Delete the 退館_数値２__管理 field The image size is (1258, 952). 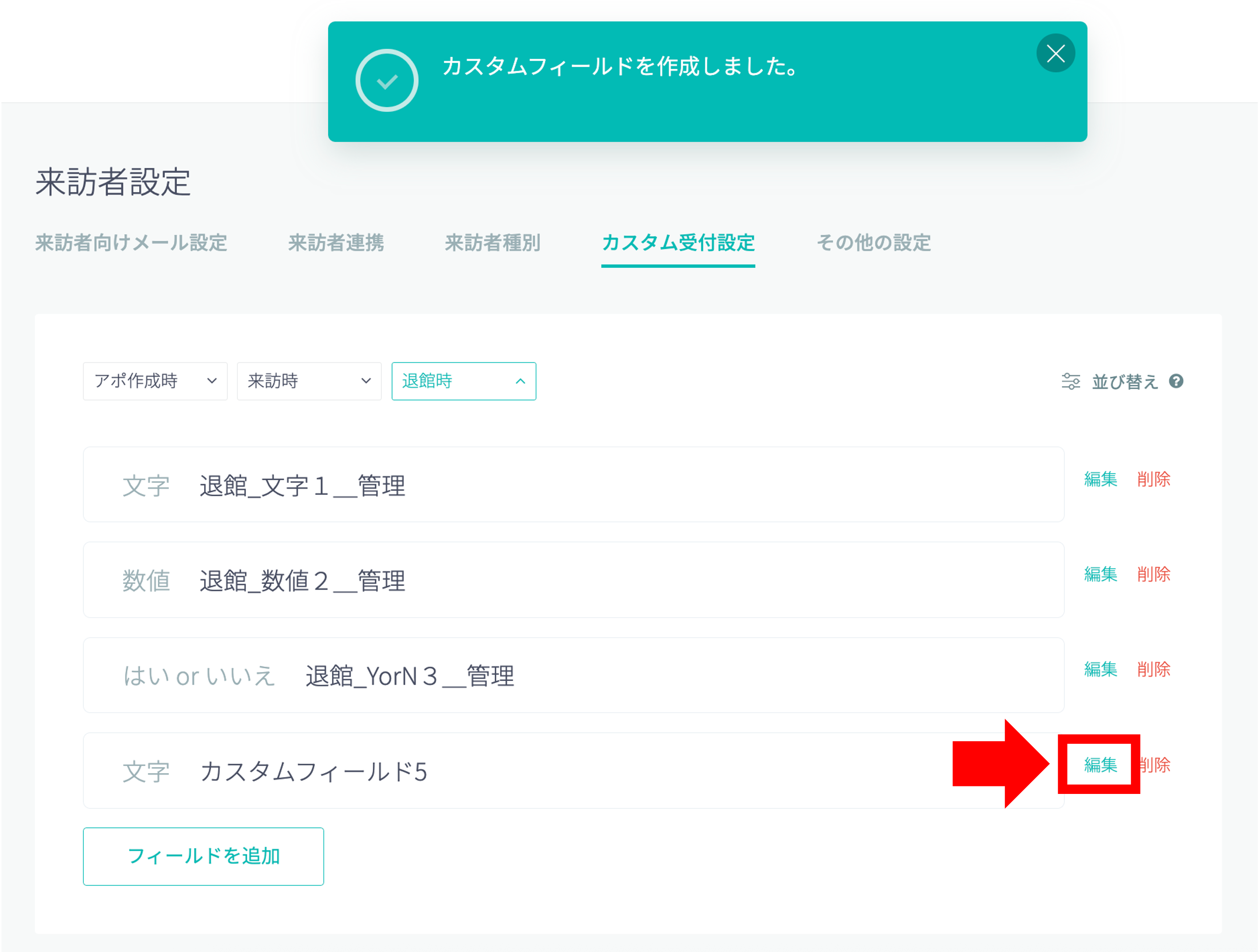click(x=1154, y=575)
